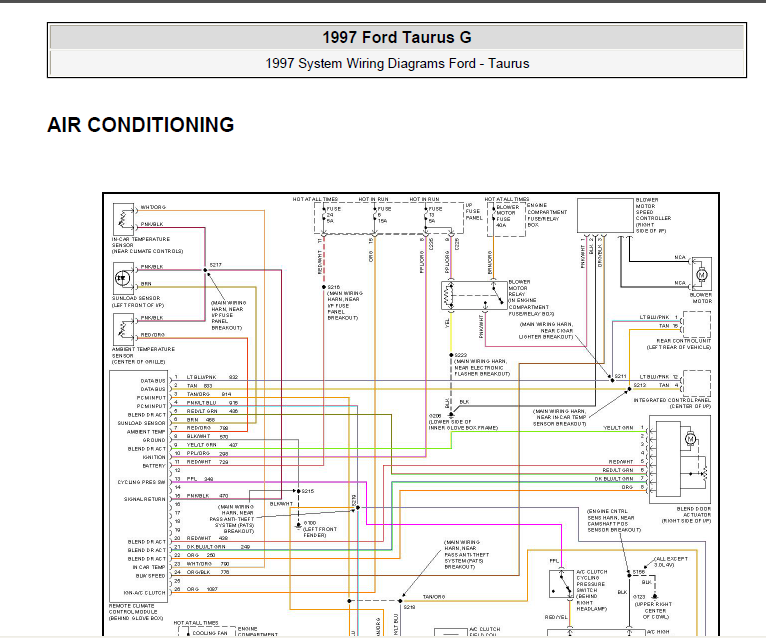
Task: Click the "INTEGRATED CONTROL PANEL" label
Action: click(x=672, y=400)
